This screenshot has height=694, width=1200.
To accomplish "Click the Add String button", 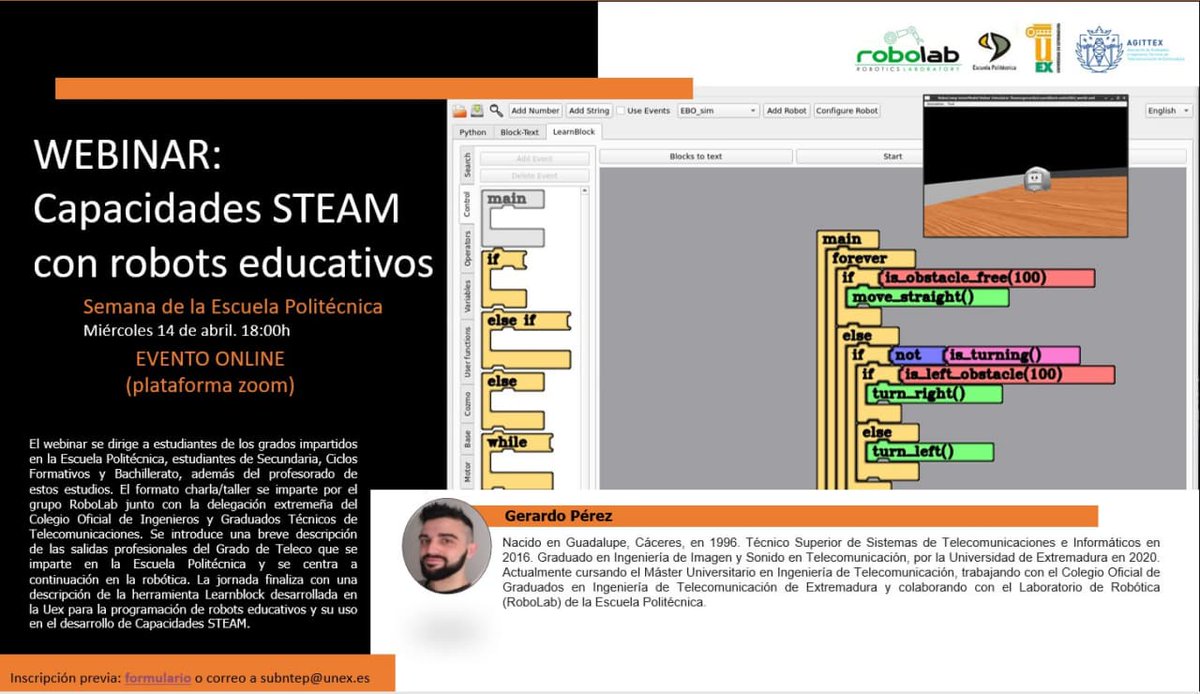I will (x=589, y=111).
